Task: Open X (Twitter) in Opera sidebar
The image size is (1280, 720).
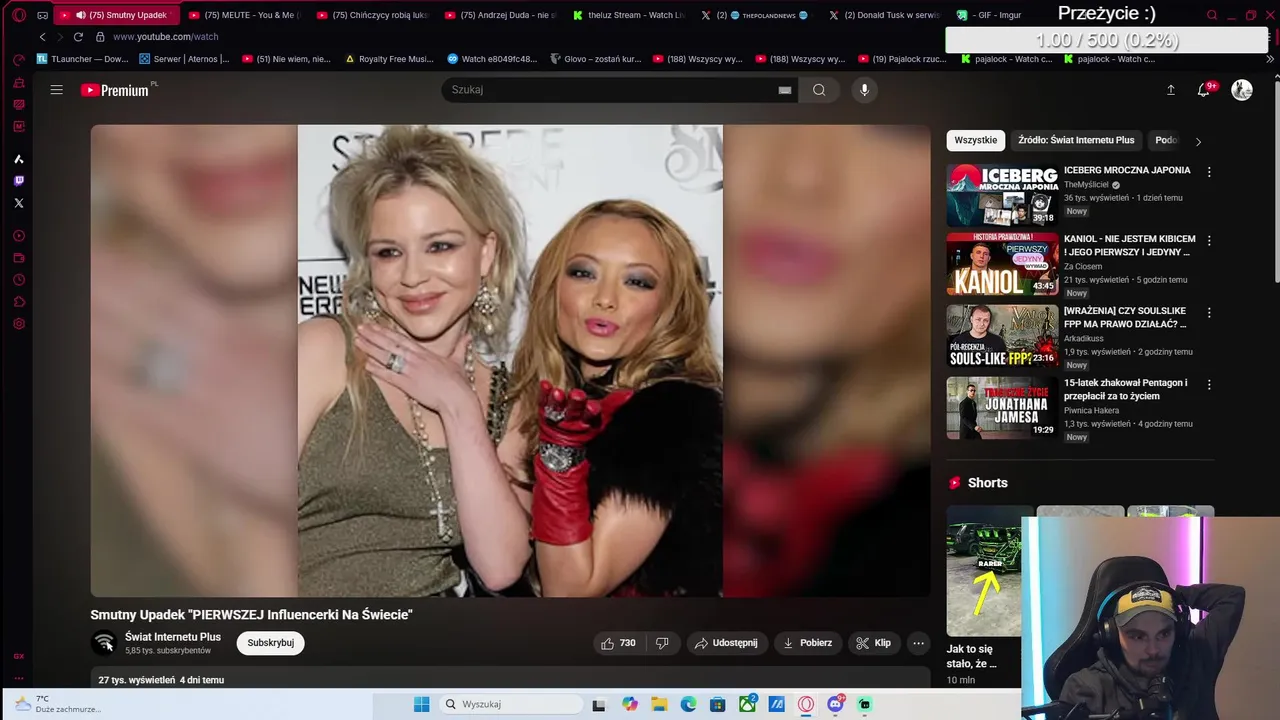Action: [x=18, y=203]
